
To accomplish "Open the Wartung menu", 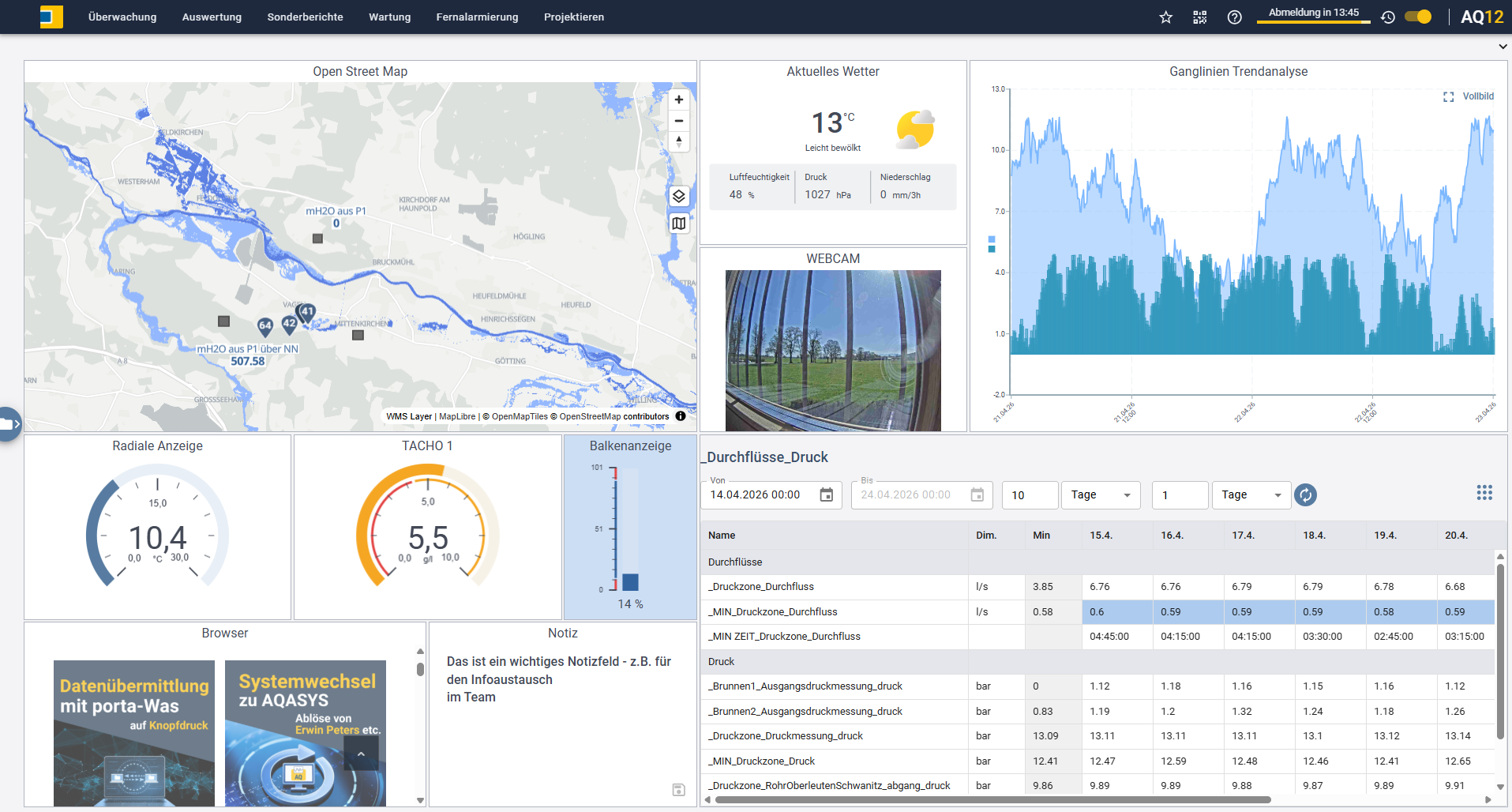I will pyautogui.click(x=389, y=17).
